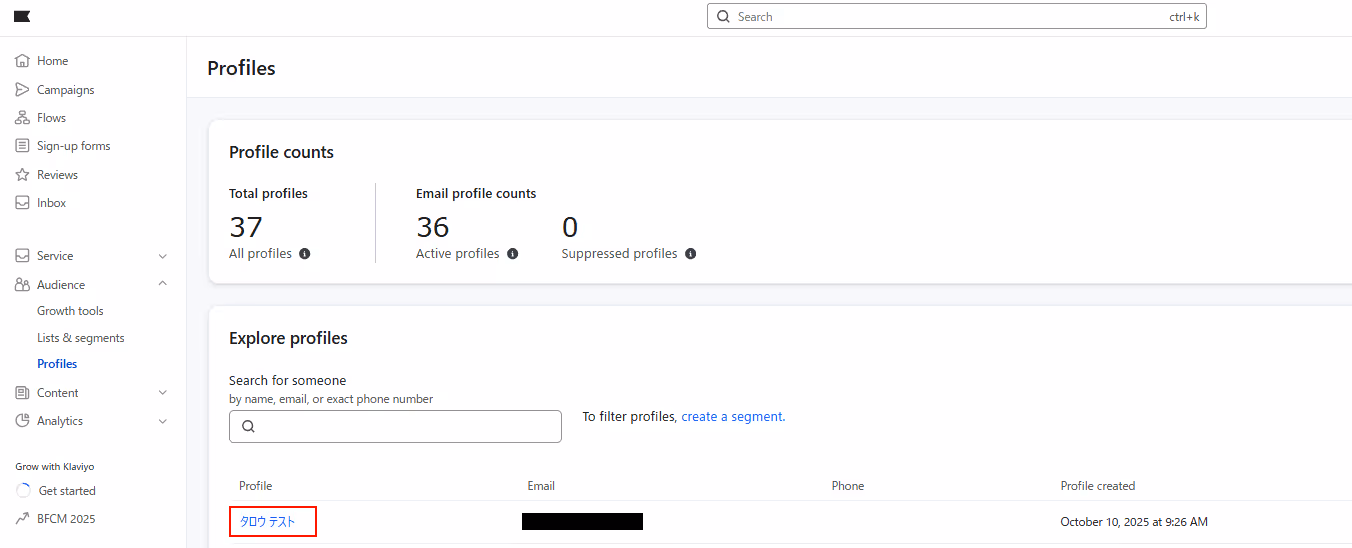
Task: Click the Phone column header
Action: [848, 486]
